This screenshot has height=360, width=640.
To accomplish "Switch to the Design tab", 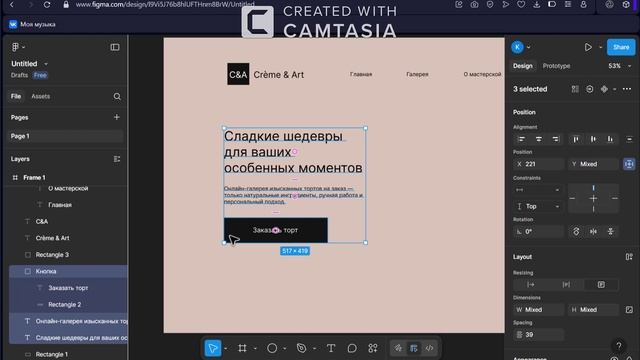I will (523, 66).
